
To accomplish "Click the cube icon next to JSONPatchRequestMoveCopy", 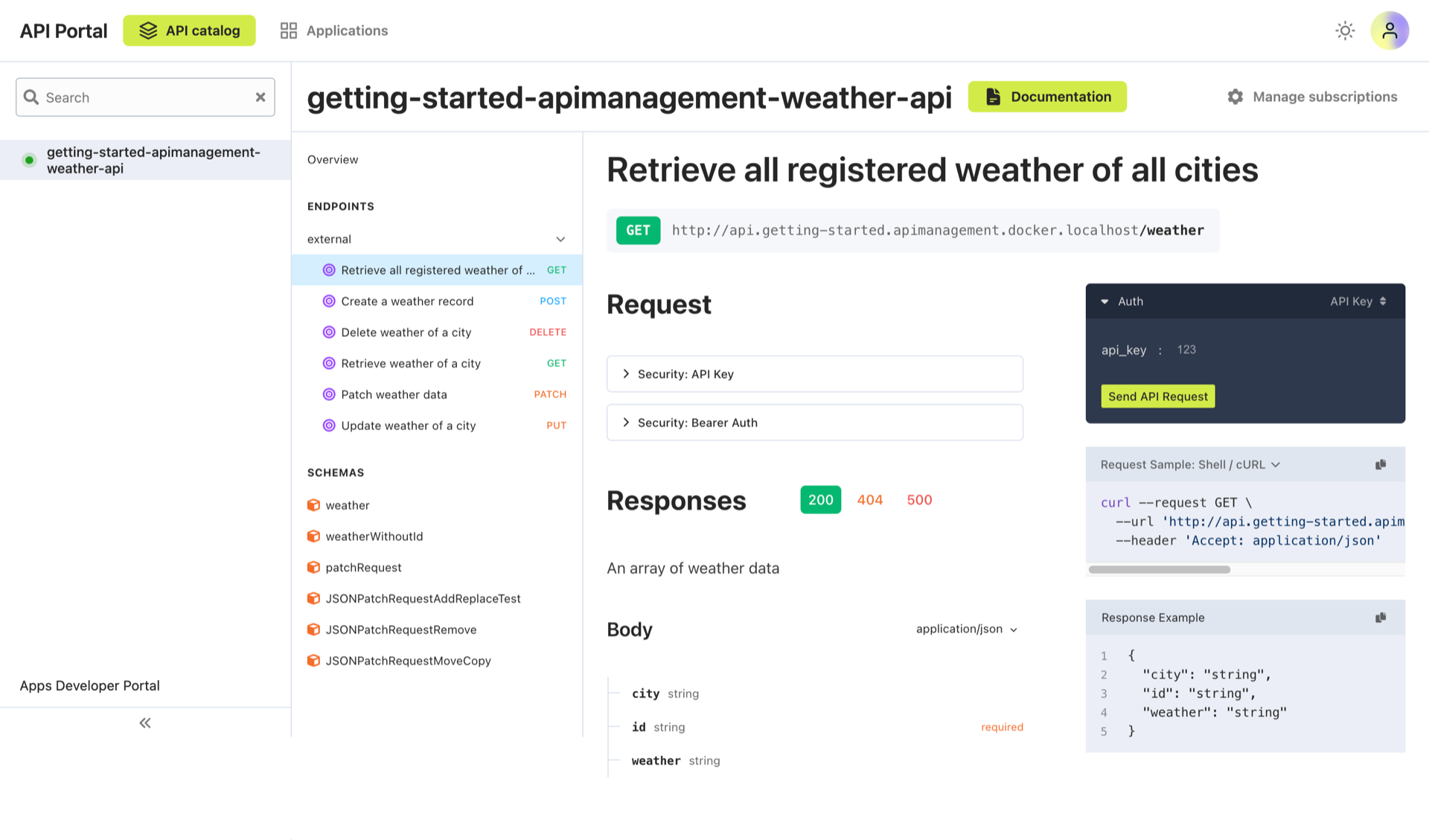I will [x=313, y=661].
